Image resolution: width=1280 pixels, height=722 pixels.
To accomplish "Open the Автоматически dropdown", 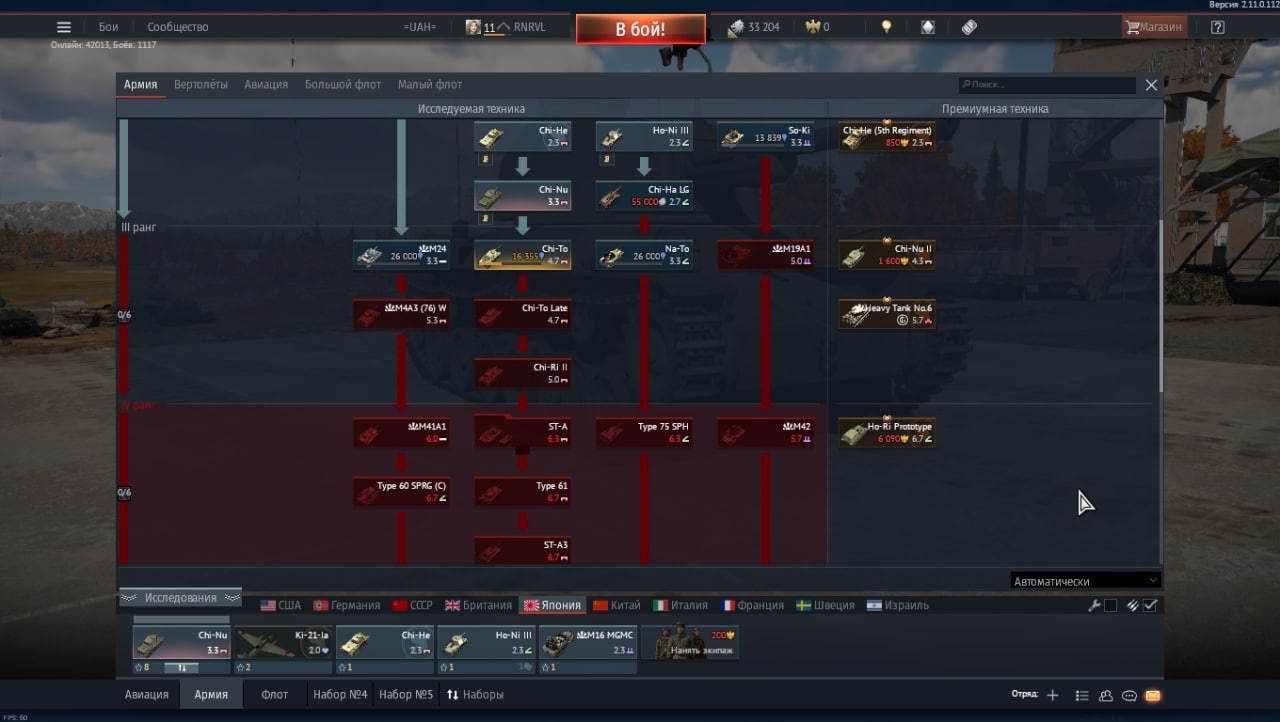I will pos(1085,581).
